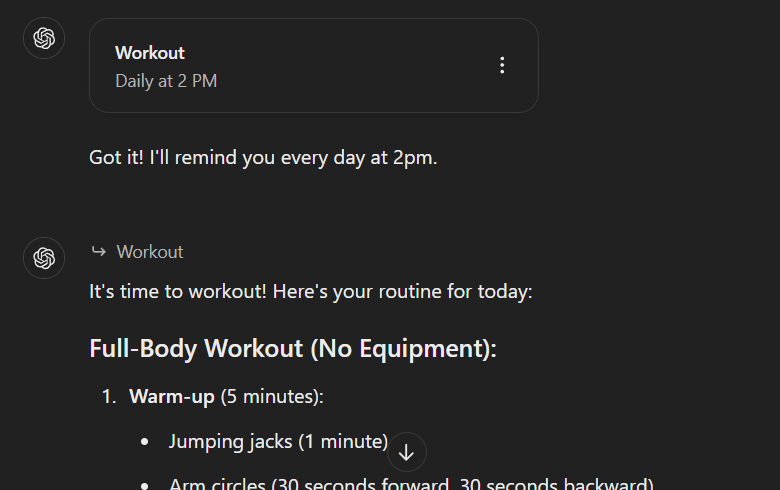The width and height of the screenshot is (780, 490).
Task: Click the "Full-Body Workout (No Equipment)" heading
Action: tap(292, 349)
